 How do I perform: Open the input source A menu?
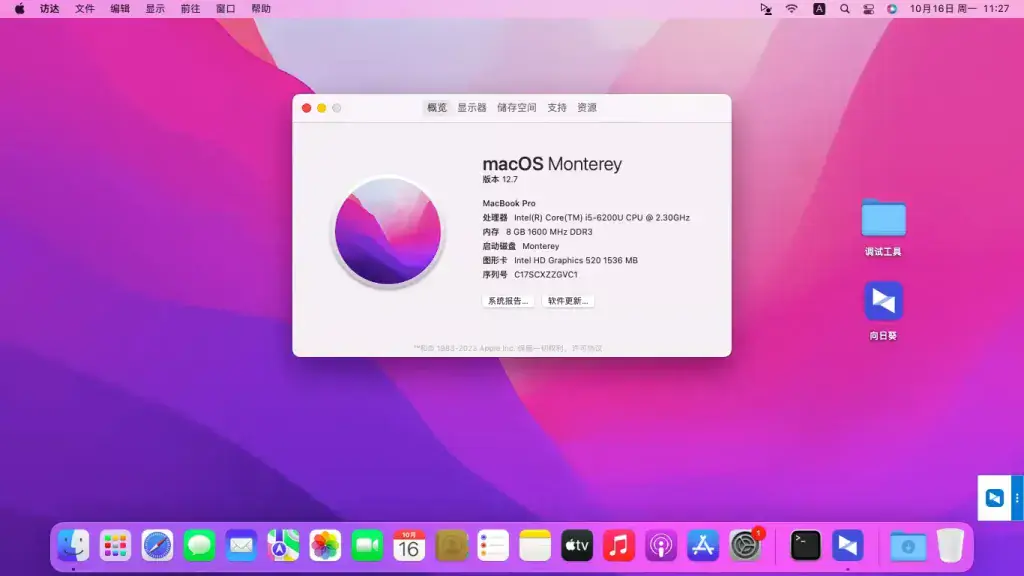pyautogui.click(x=819, y=8)
